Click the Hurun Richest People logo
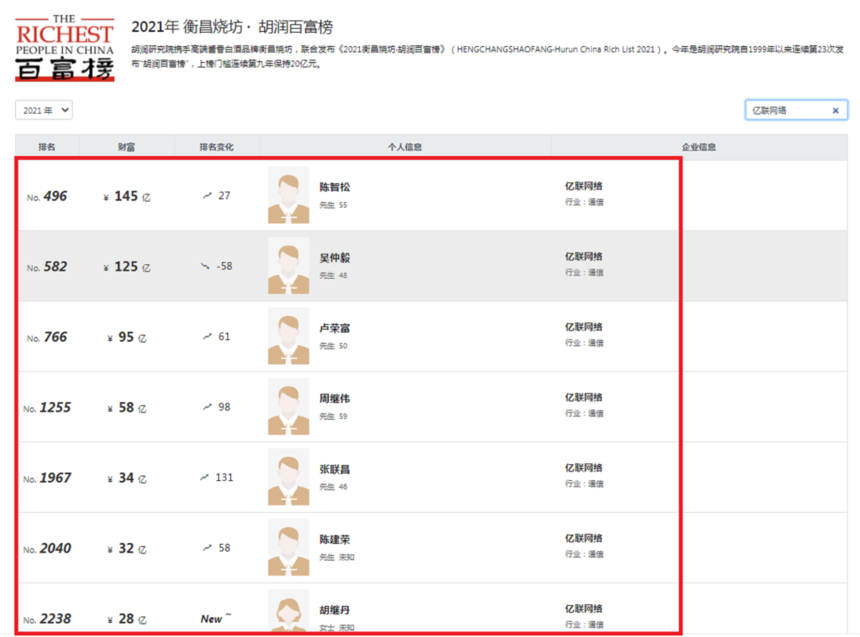Image resolution: width=860 pixels, height=637 pixels. pos(64,48)
